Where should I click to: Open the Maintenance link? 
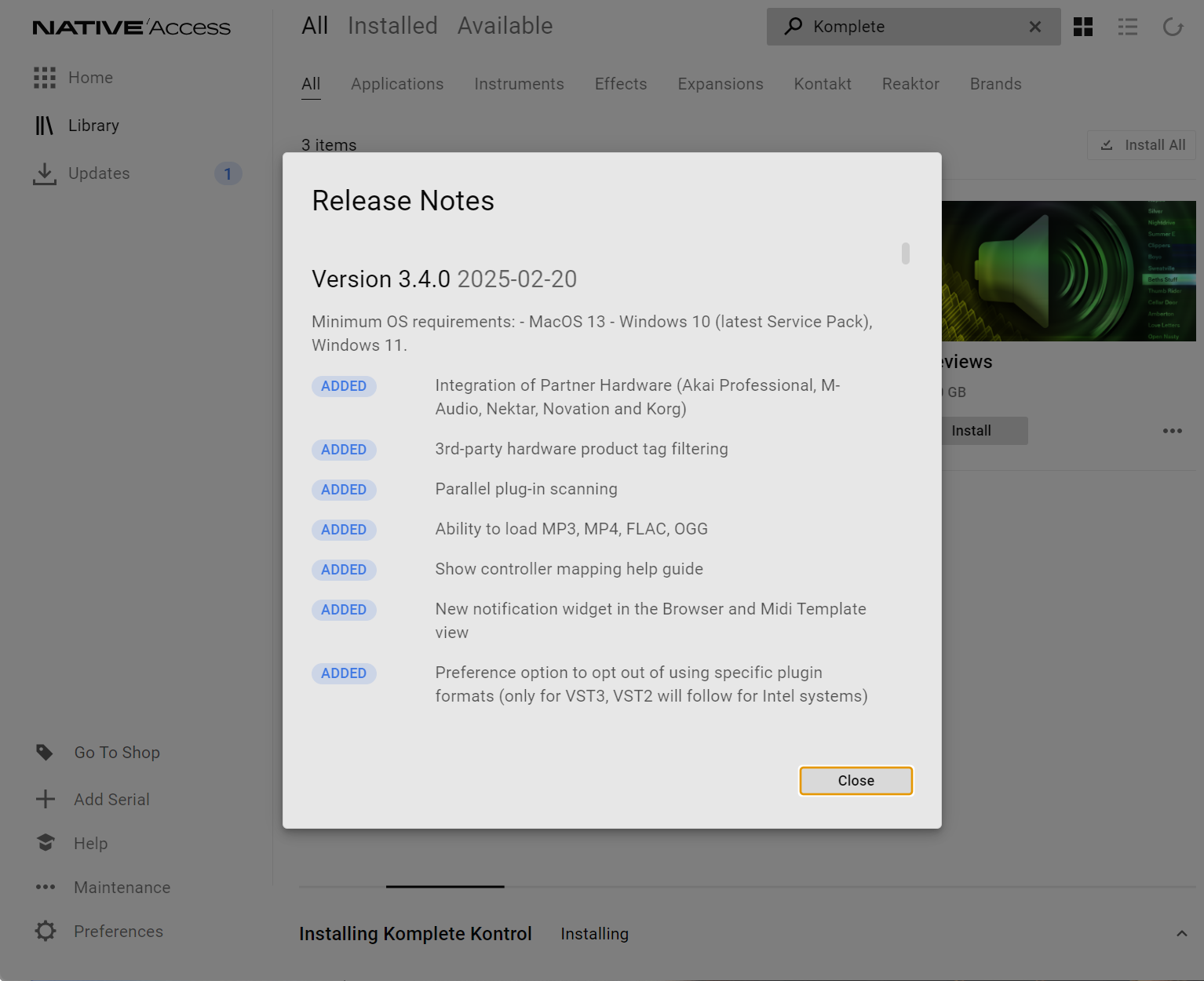(x=122, y=888)
